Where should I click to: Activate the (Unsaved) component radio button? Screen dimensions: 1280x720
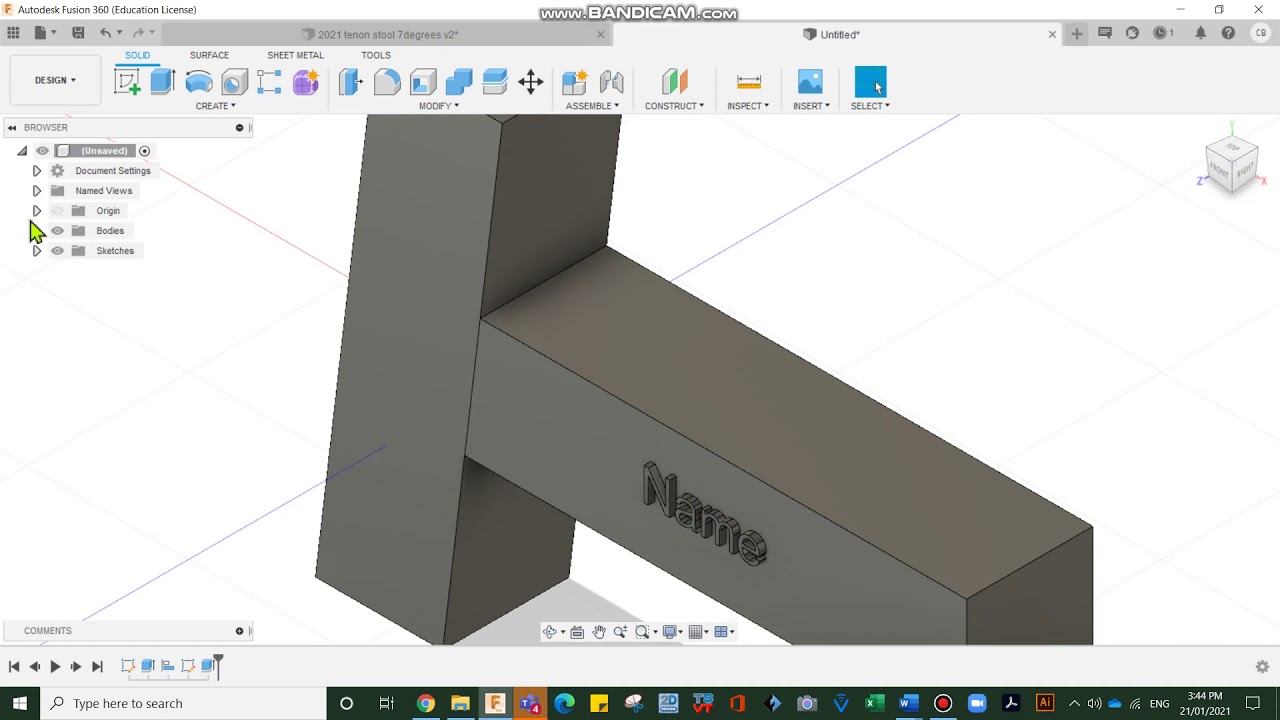(x=145, y=151)
